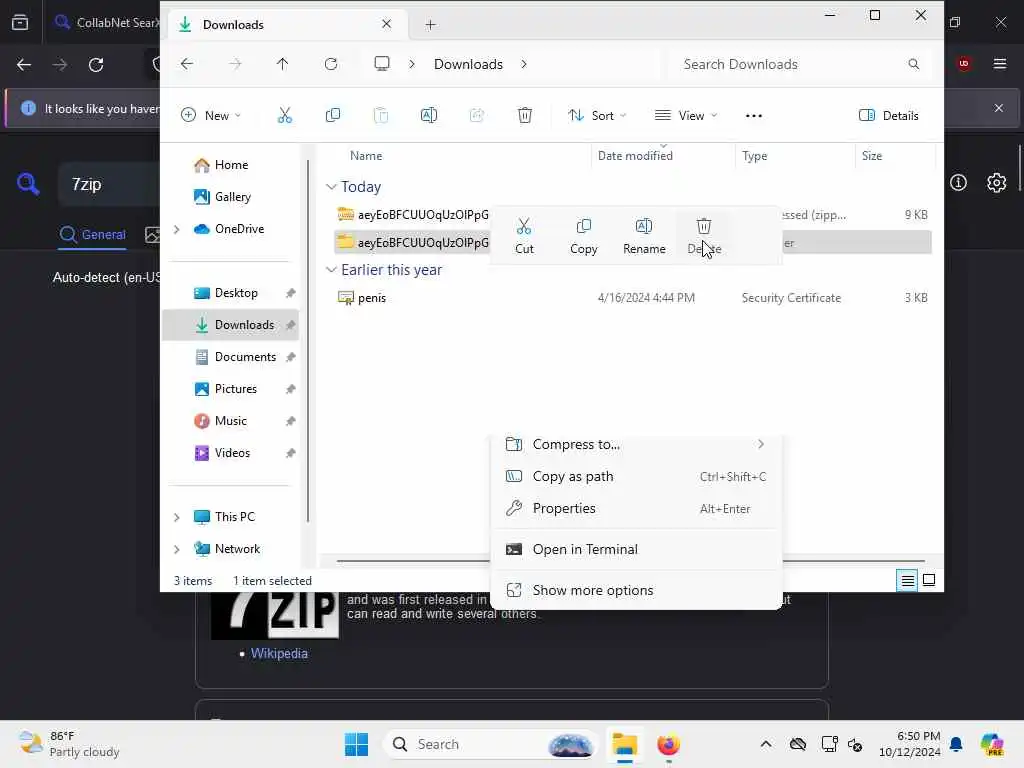Toggle the Details pane
The image size is (1024, 768).
point(888,116)
